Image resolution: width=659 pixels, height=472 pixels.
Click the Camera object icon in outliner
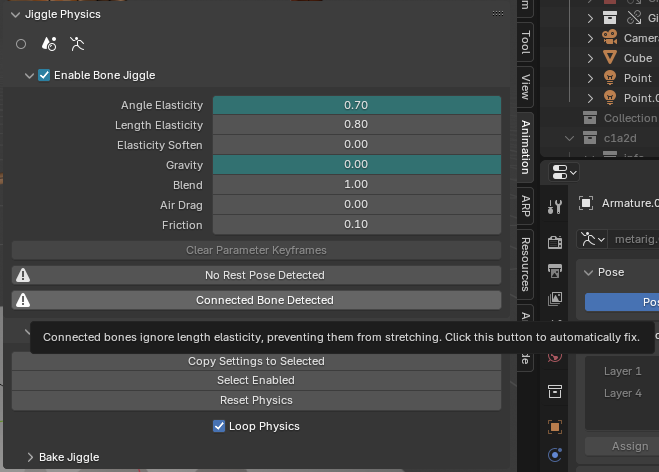(x=610, y=37)
